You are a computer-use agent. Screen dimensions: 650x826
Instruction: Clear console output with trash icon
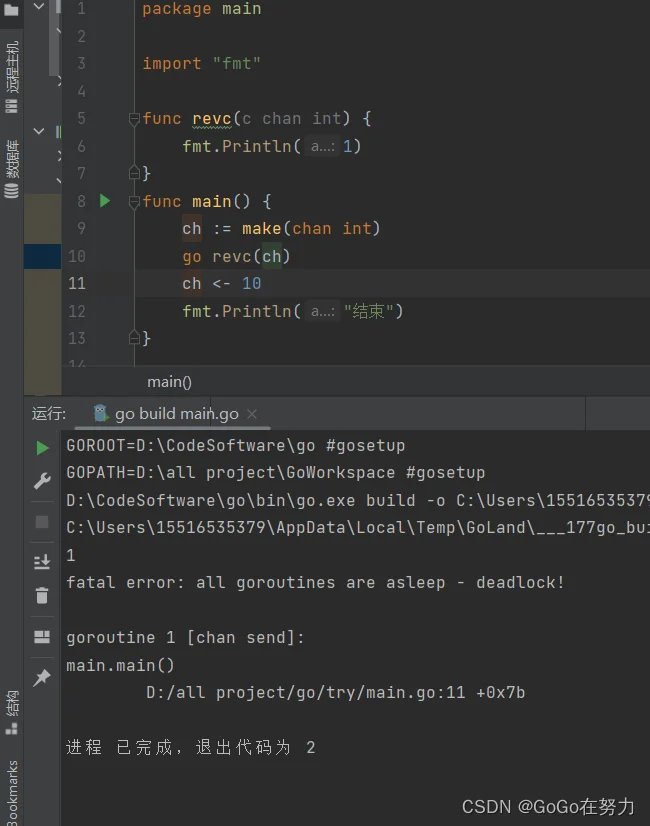pyautogui.click(x=42, y=596)
